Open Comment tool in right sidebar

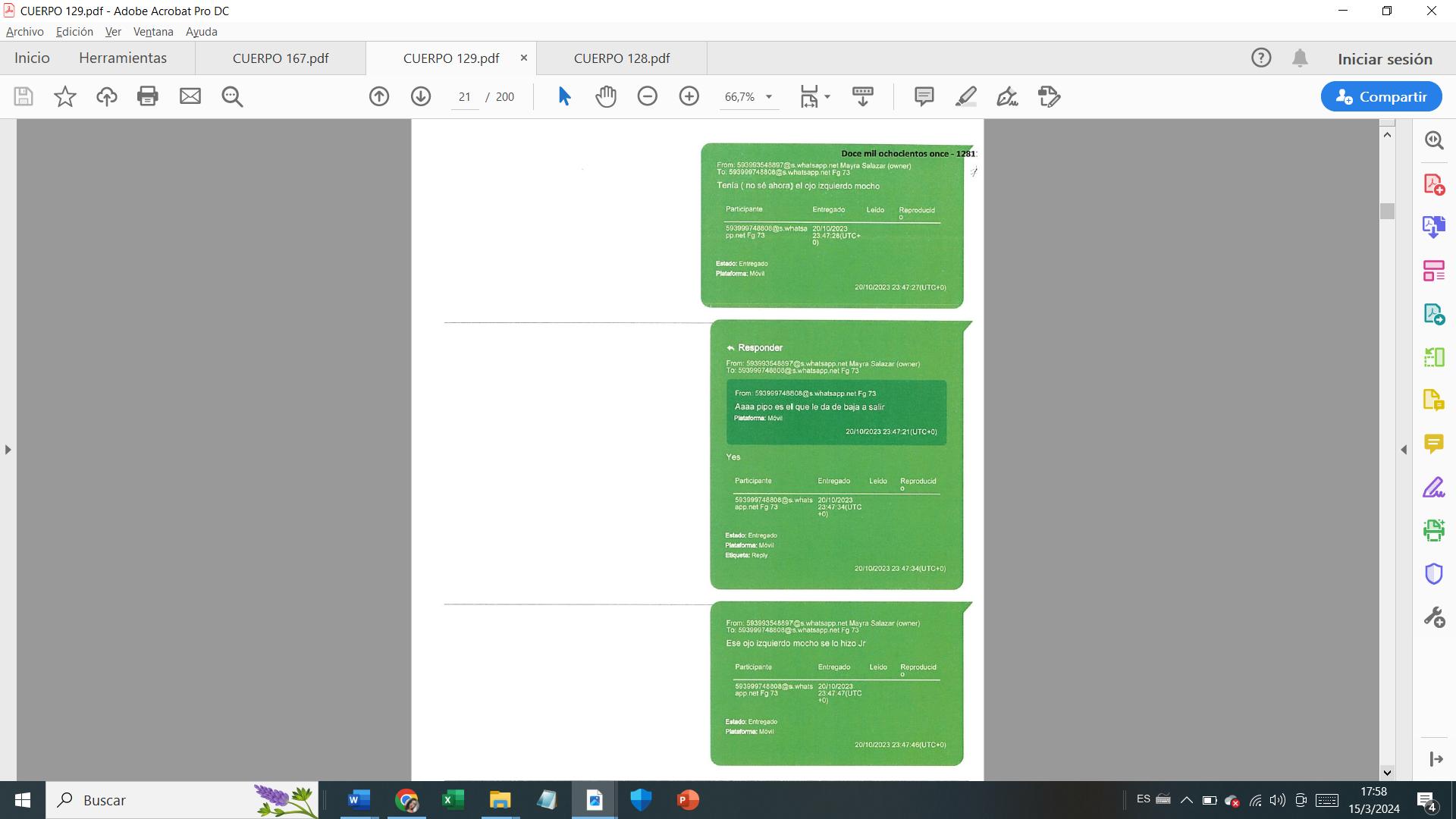tap(1434, 444)
